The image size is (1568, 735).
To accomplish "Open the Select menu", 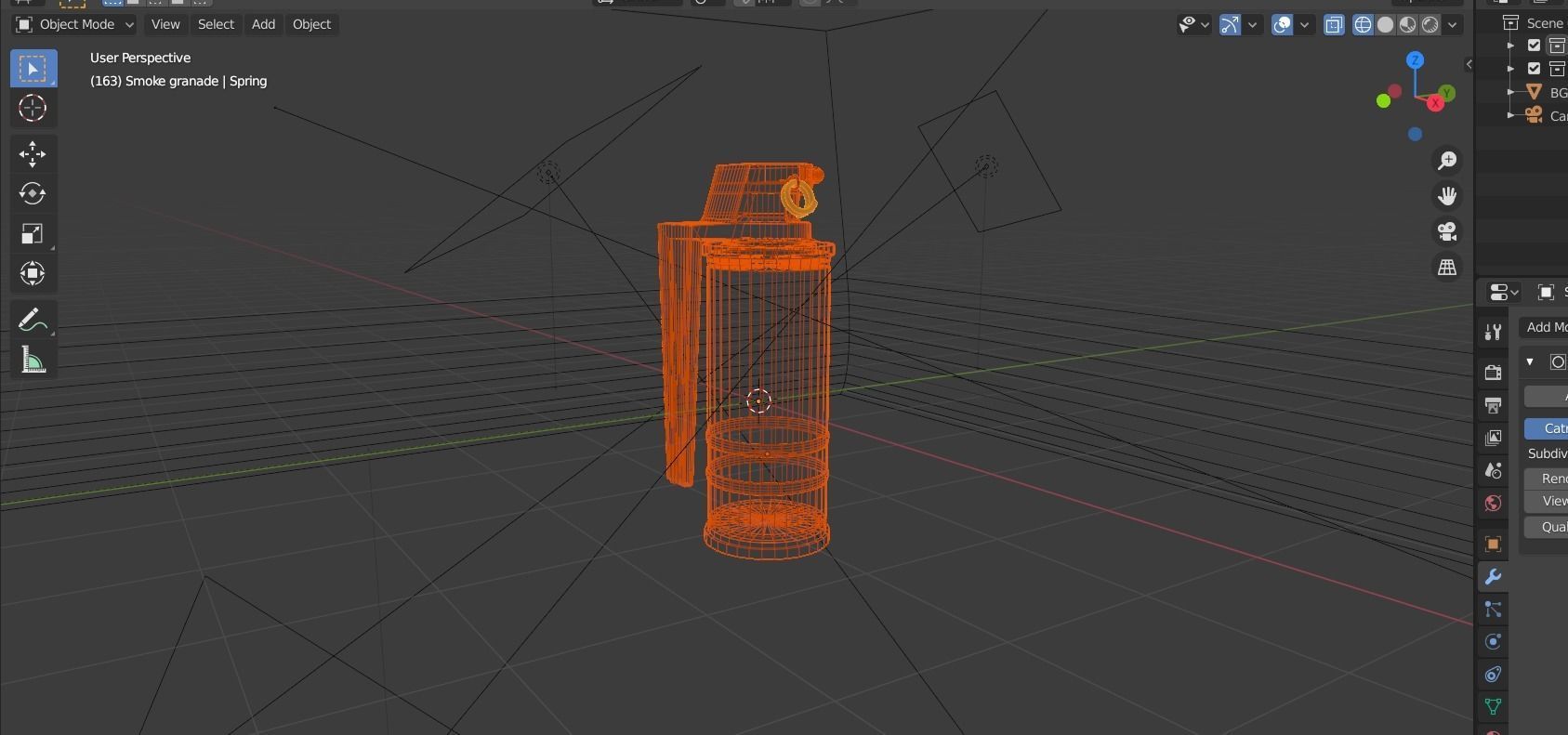I will (216, 24).
